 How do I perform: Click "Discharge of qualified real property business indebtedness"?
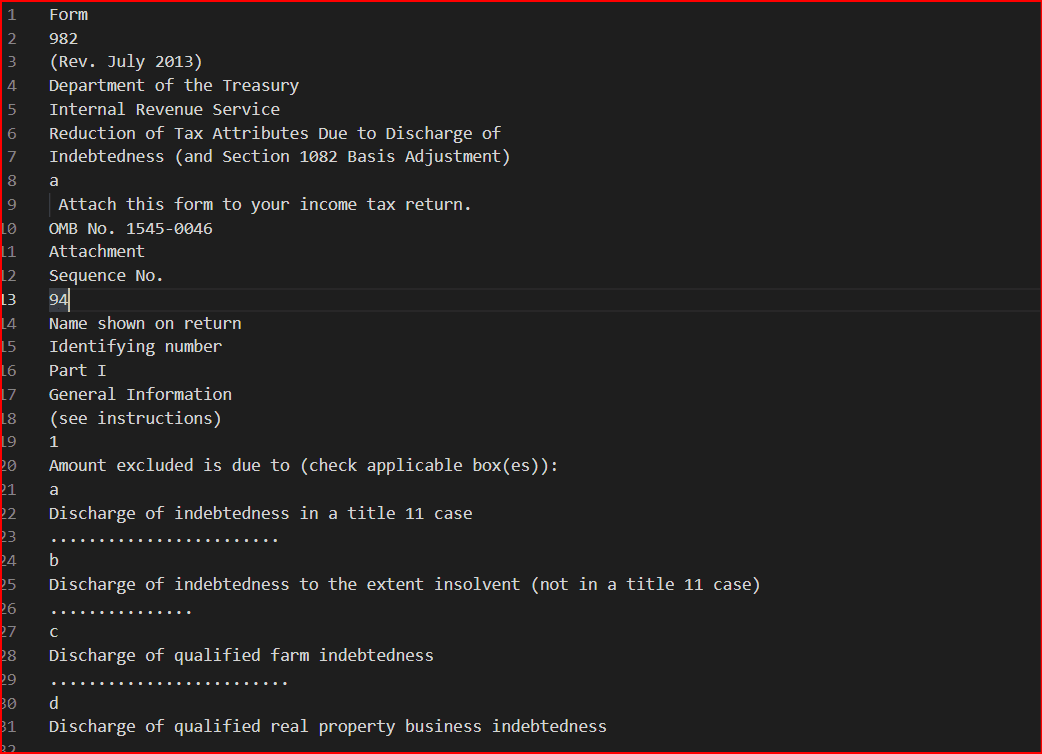(x=327, y=727)
